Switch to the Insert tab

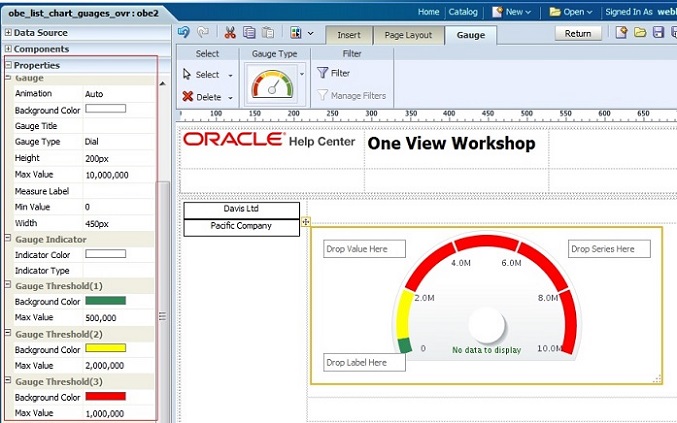click(348, 35)
